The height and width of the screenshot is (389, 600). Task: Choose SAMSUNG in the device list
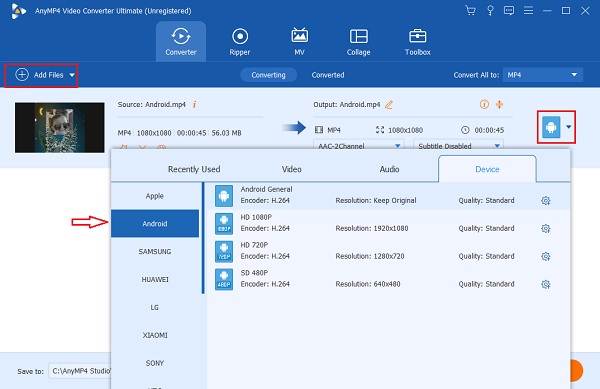tap(155, 252)
